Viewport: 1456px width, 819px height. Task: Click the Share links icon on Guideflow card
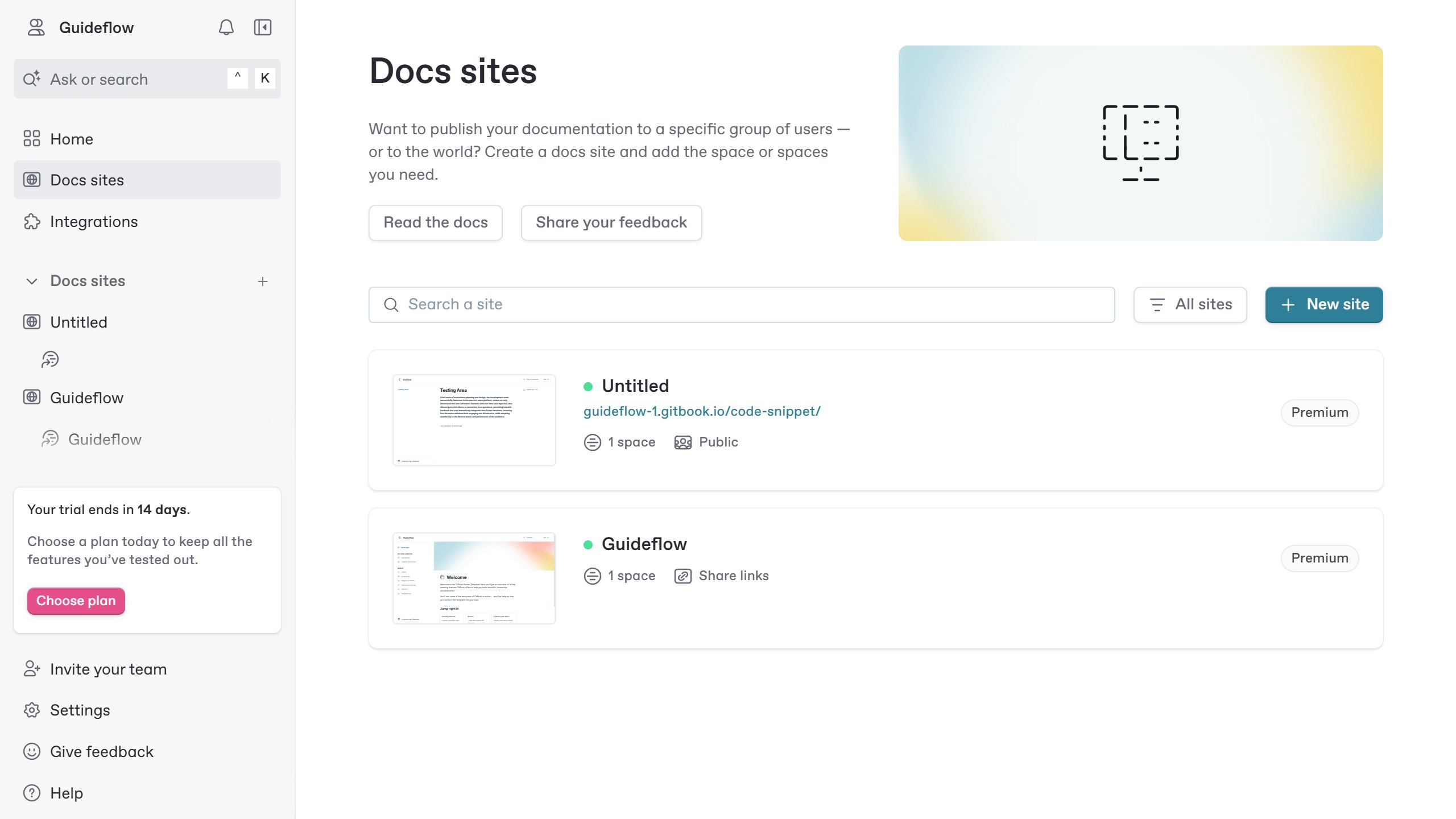[x=683, y=576]
